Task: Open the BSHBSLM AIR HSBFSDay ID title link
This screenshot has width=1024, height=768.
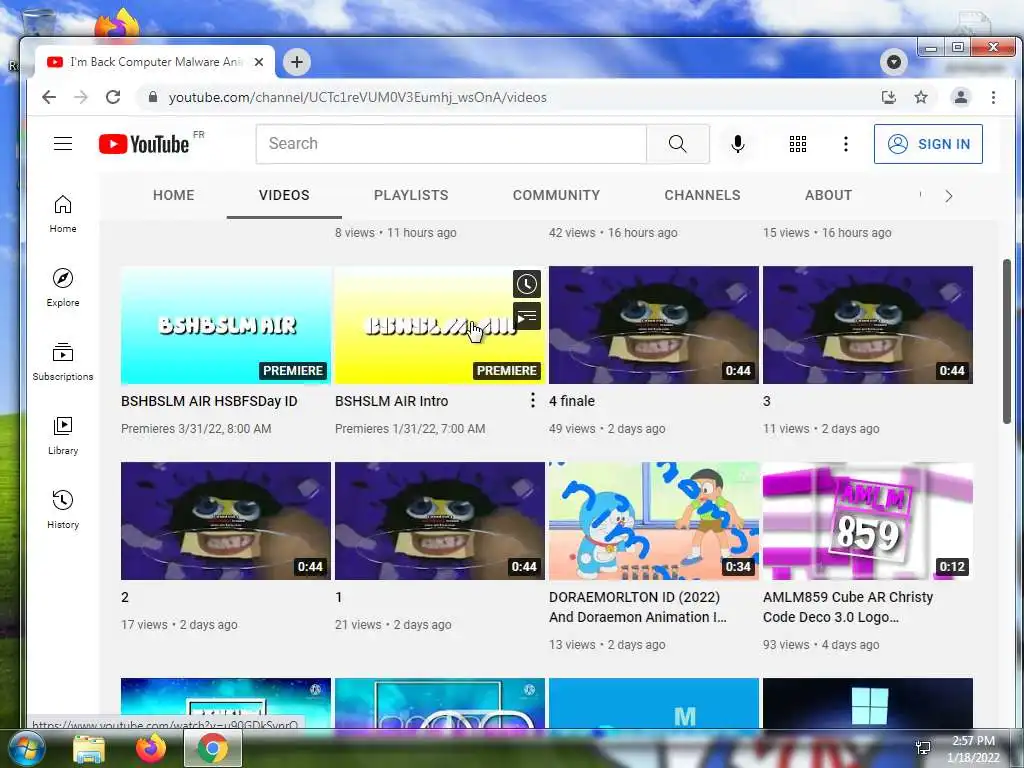Action: (x=209, y=401)
